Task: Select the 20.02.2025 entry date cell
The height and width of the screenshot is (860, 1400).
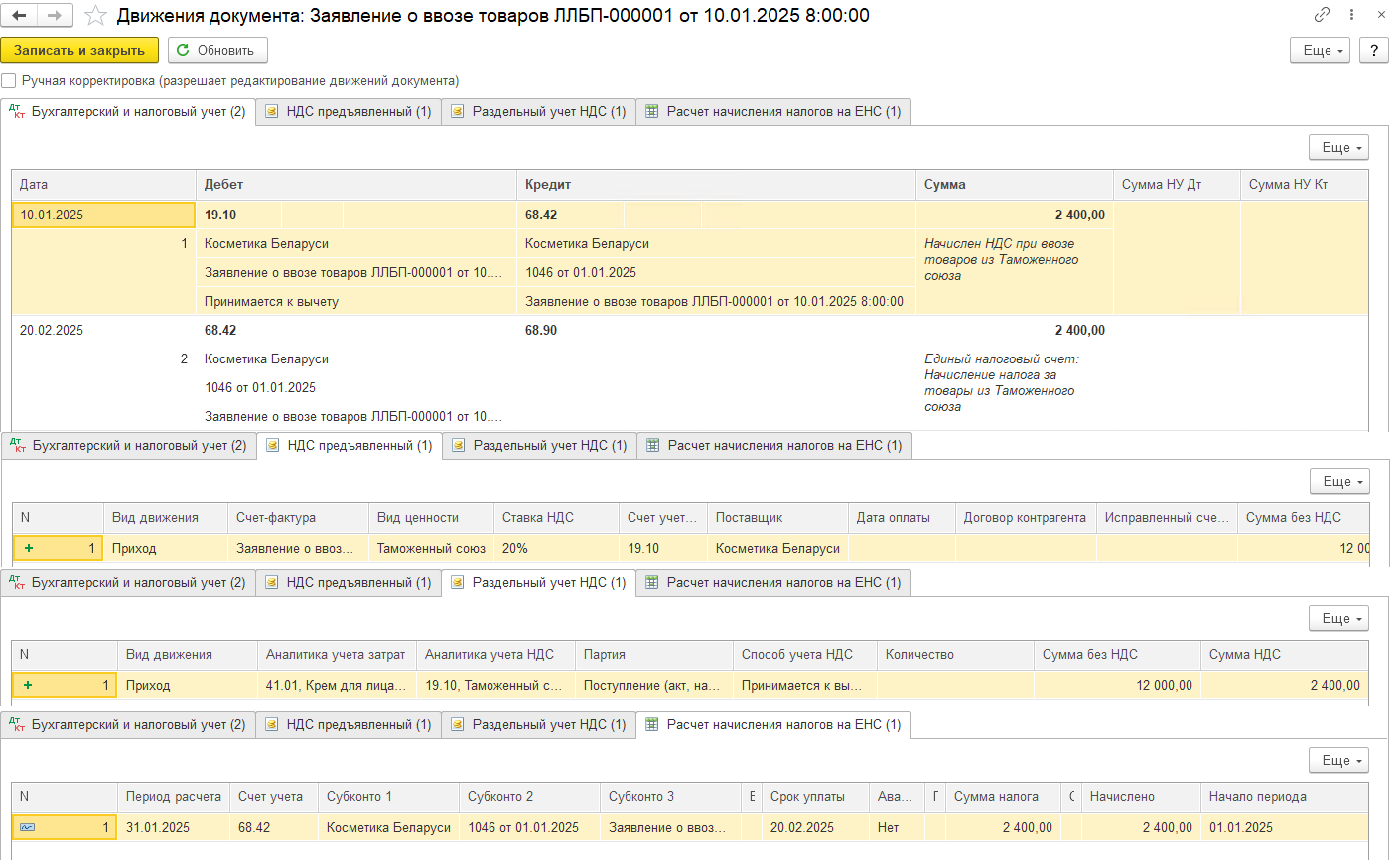Action: tap(103, 331)
